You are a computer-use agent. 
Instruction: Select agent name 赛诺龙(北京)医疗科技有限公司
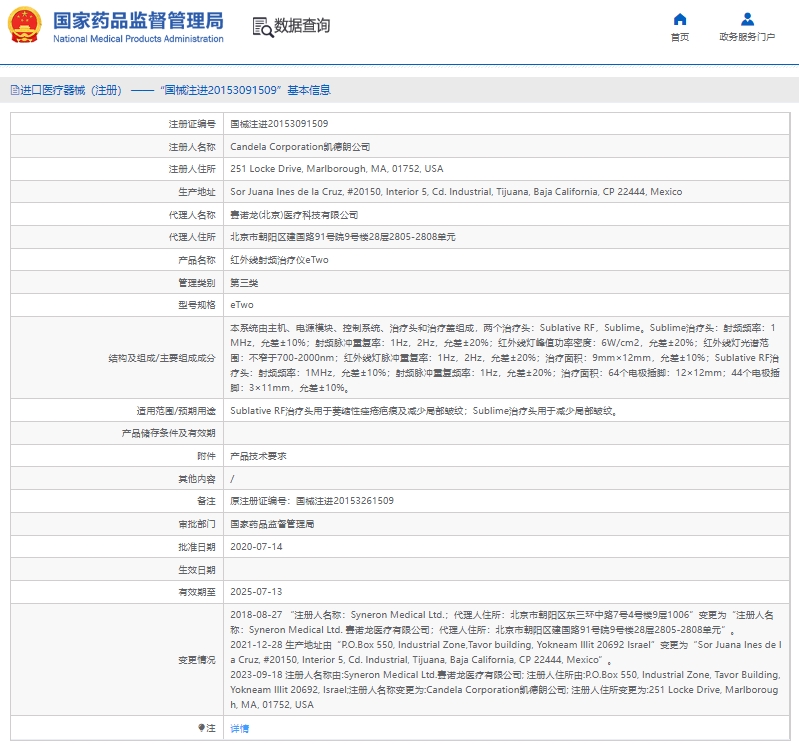pos(294,215)
